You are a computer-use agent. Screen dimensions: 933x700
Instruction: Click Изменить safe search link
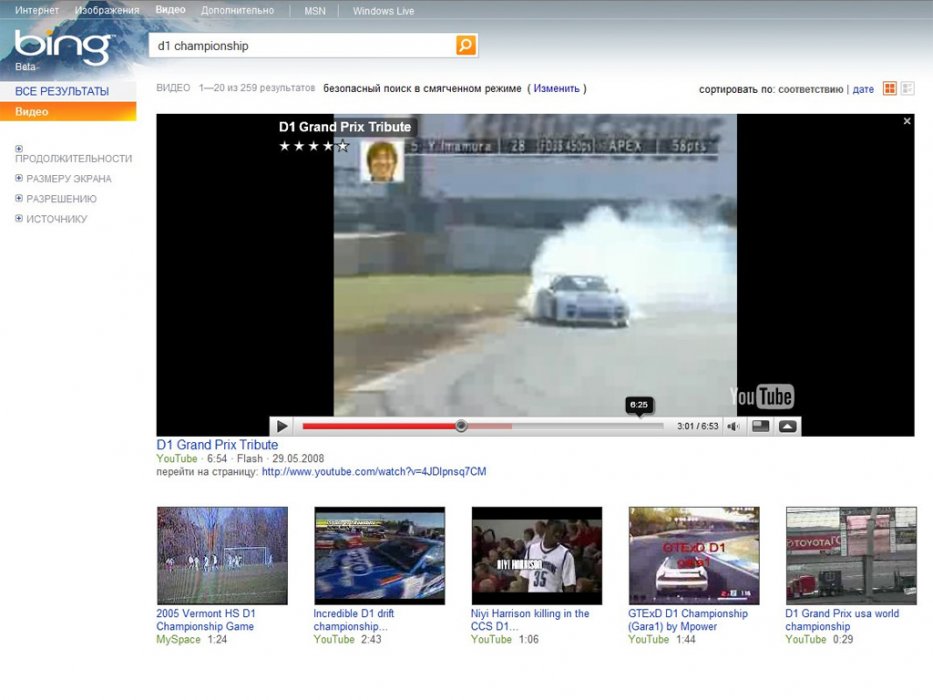click(556, 89)
